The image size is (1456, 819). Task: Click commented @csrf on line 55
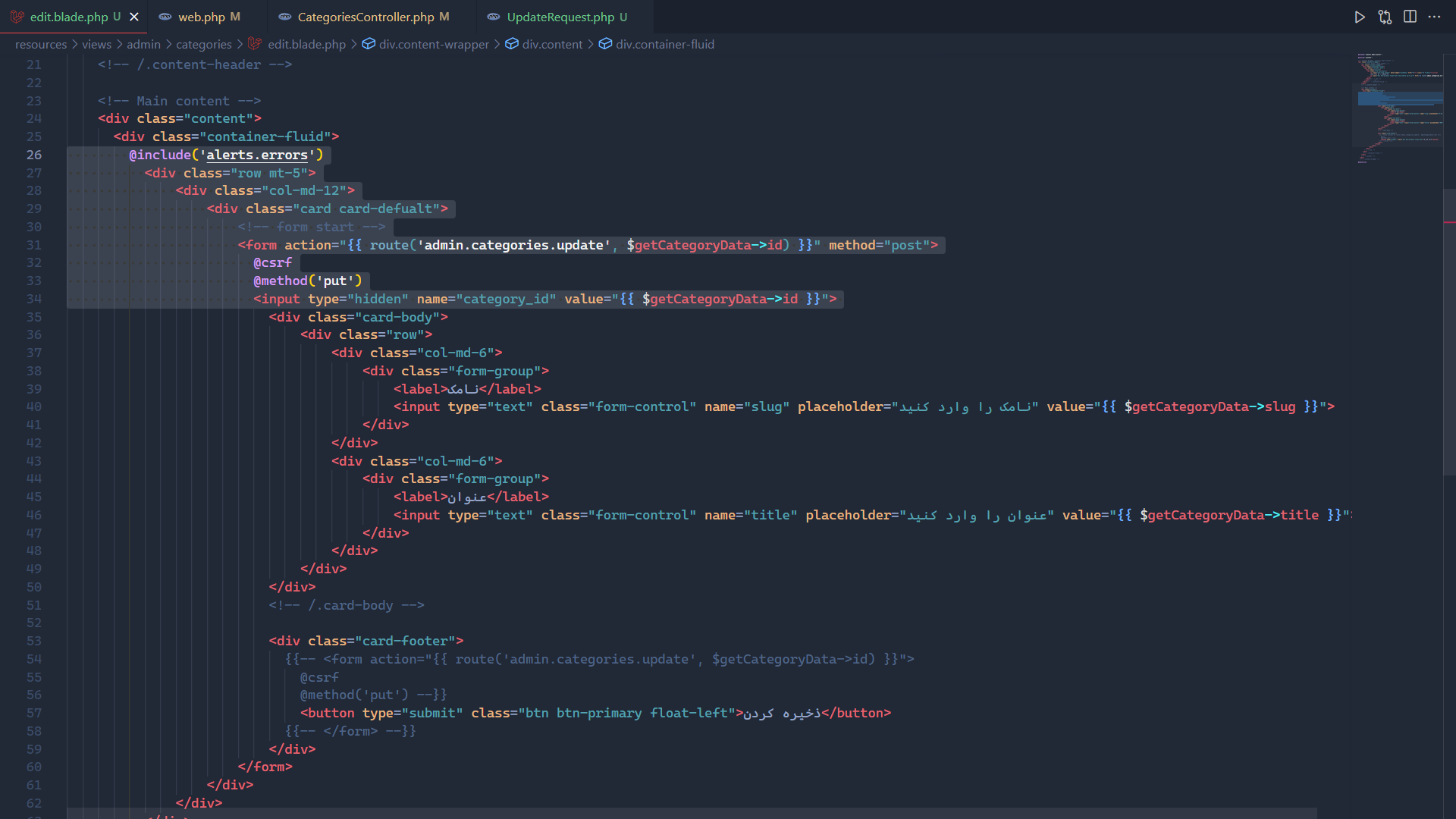tap(319, 677)
